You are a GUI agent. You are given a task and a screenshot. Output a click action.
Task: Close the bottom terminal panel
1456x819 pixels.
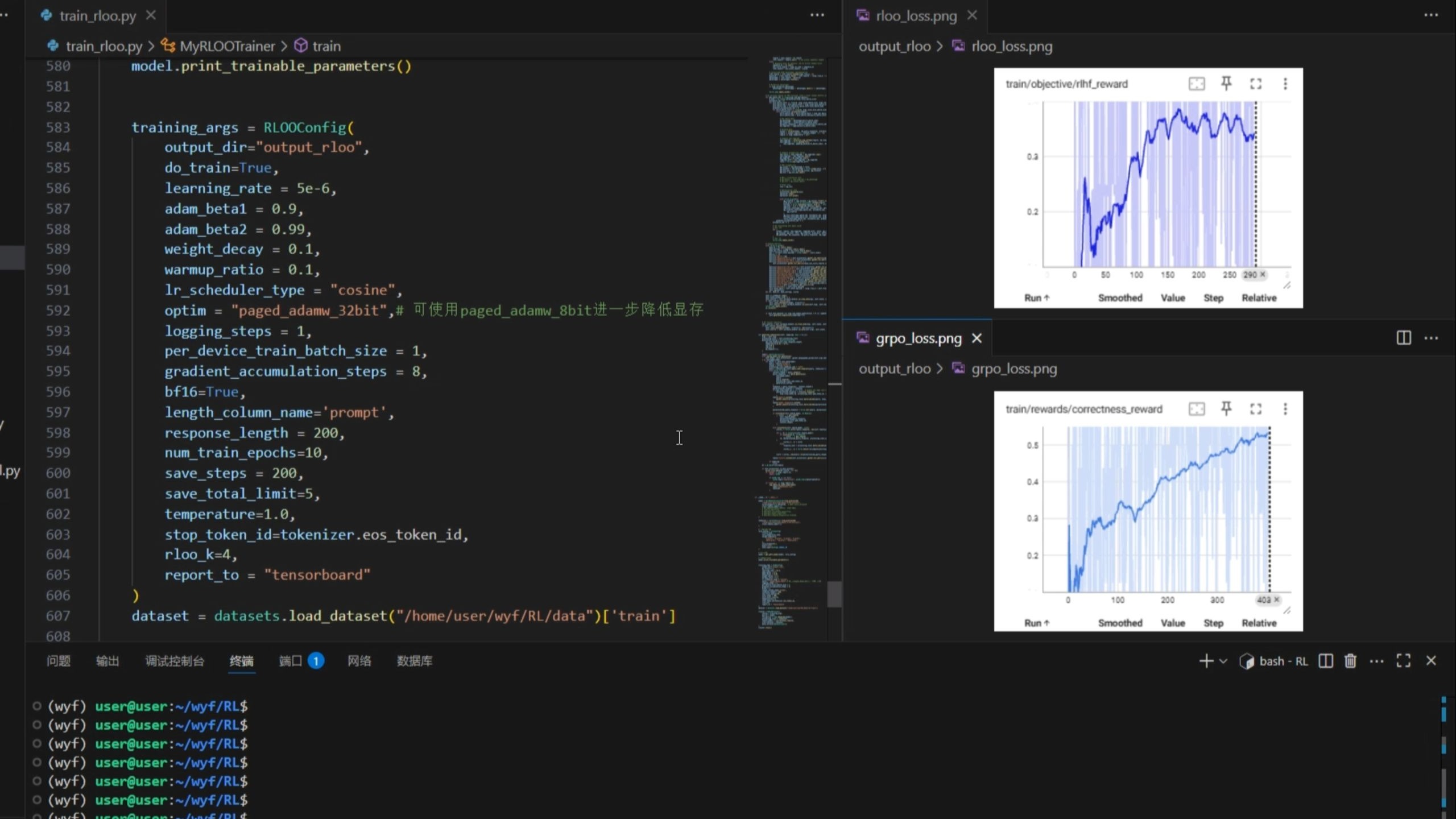(1431, 661)
